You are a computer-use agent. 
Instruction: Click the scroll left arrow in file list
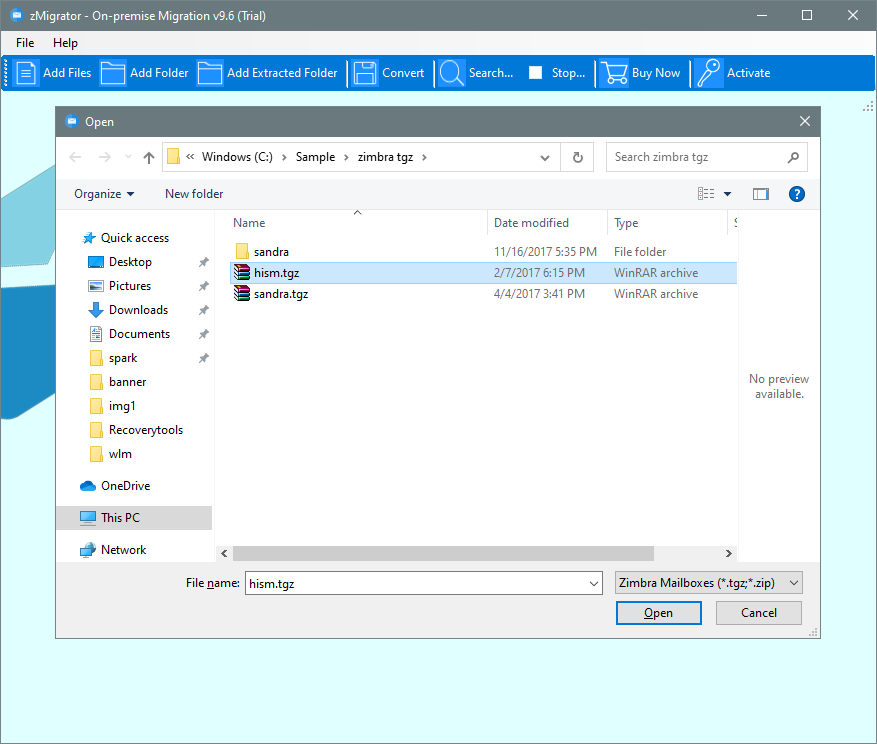[224, 553]
